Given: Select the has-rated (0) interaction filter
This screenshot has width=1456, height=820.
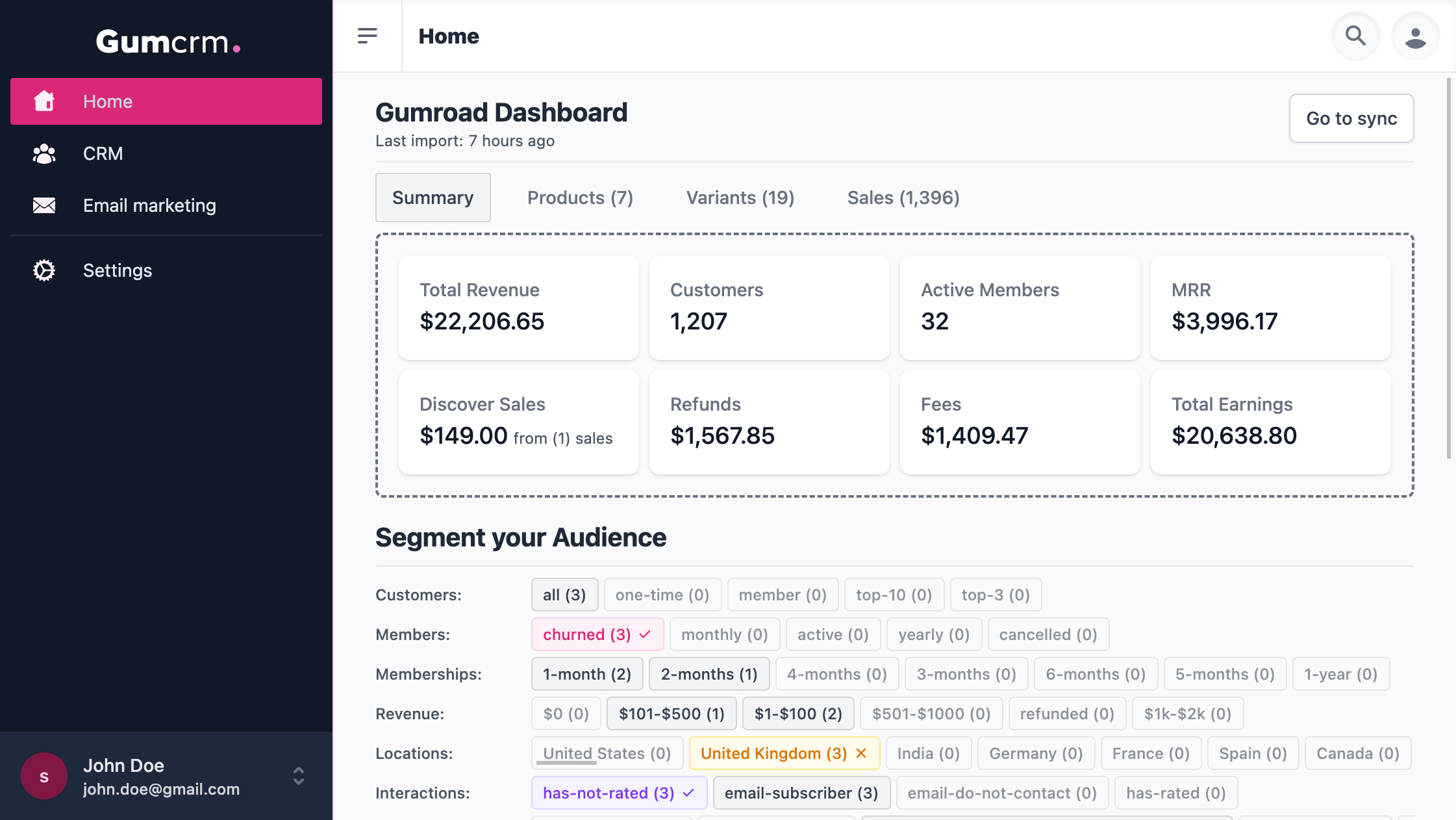Looking at the screenshot, I should pyautogui.click(x=1176, y=793).
